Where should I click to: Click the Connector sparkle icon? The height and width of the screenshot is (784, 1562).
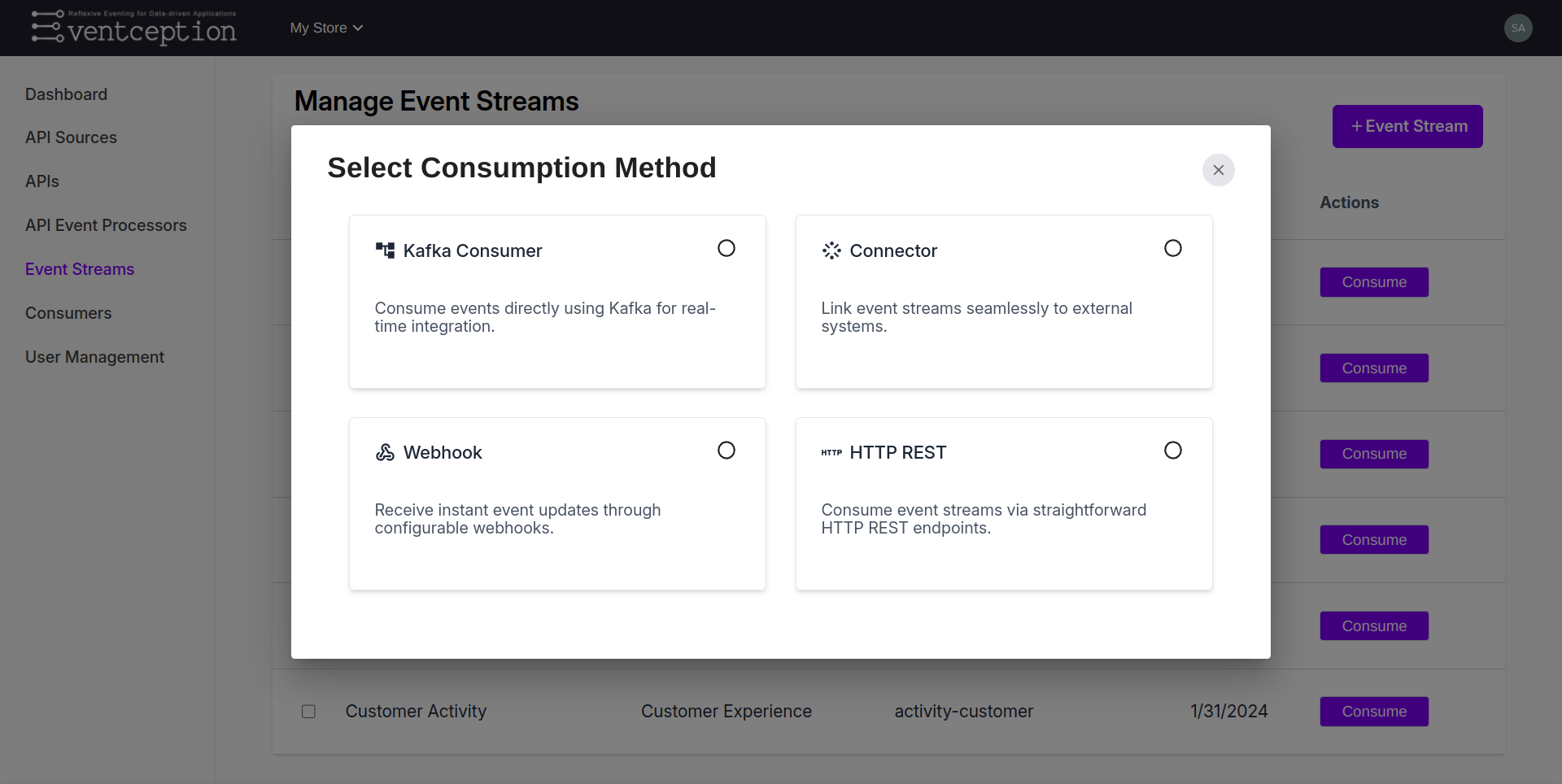pos(831,250)
